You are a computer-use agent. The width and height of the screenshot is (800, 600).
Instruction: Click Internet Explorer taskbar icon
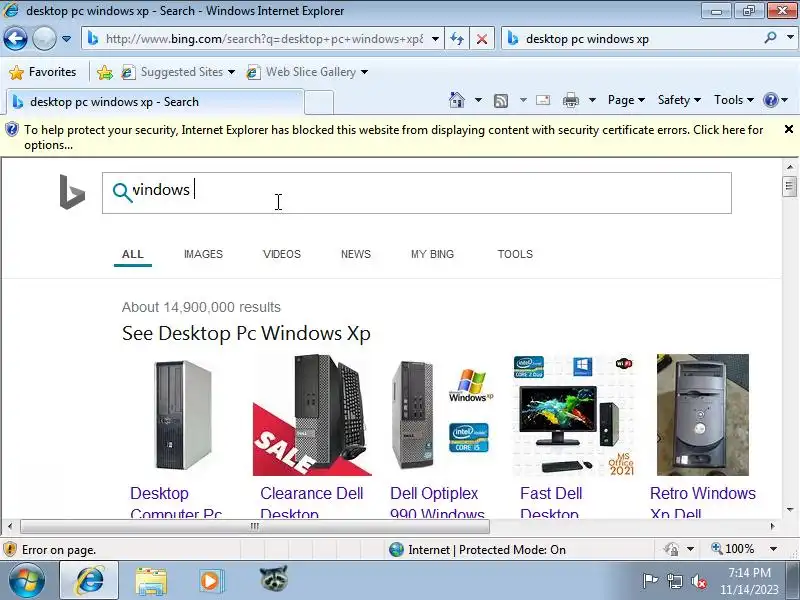(x=89, y=581)
